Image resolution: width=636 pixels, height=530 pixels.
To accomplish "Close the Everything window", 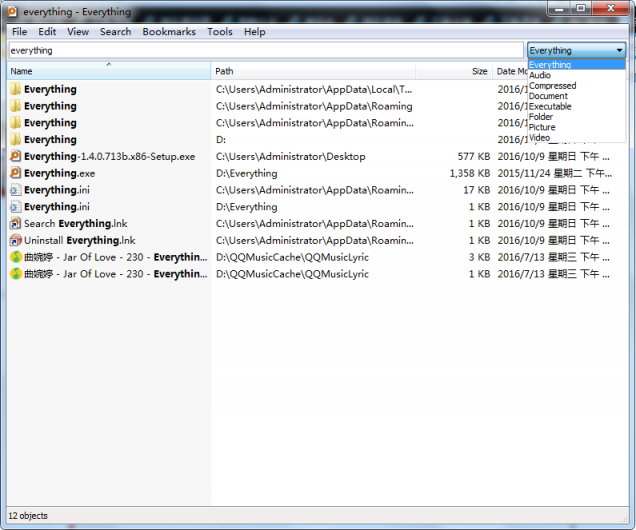I will point(610,9).
